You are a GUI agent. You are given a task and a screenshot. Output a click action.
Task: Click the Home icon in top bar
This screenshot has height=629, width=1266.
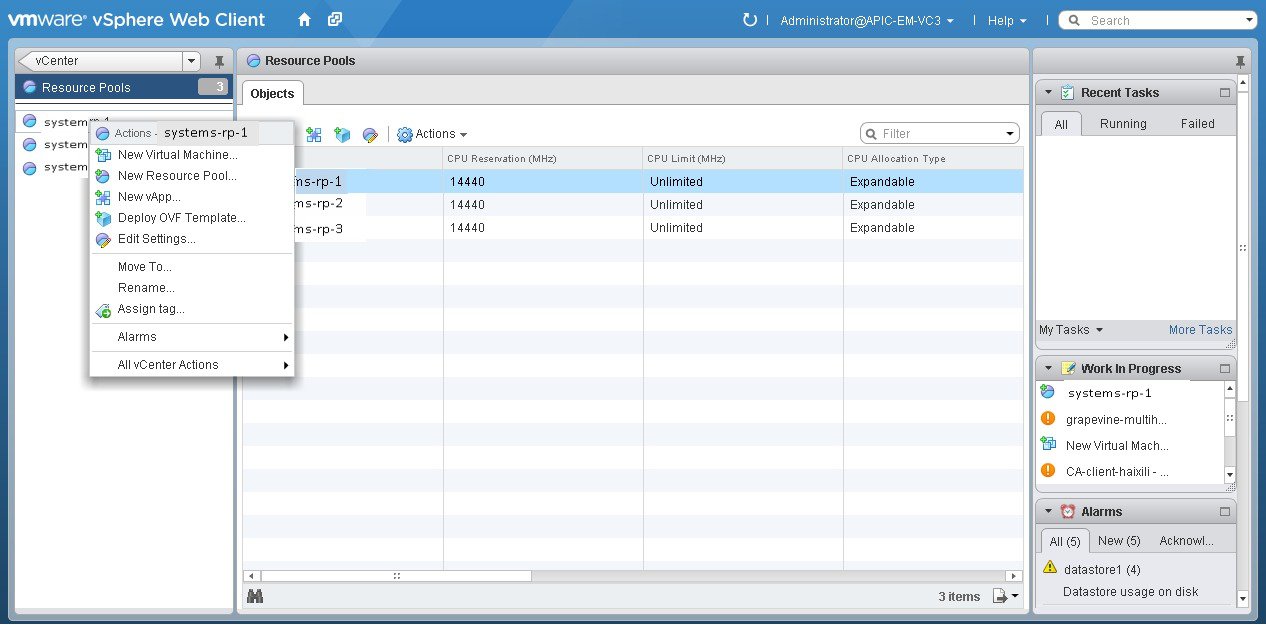click(x=304, y=20)
